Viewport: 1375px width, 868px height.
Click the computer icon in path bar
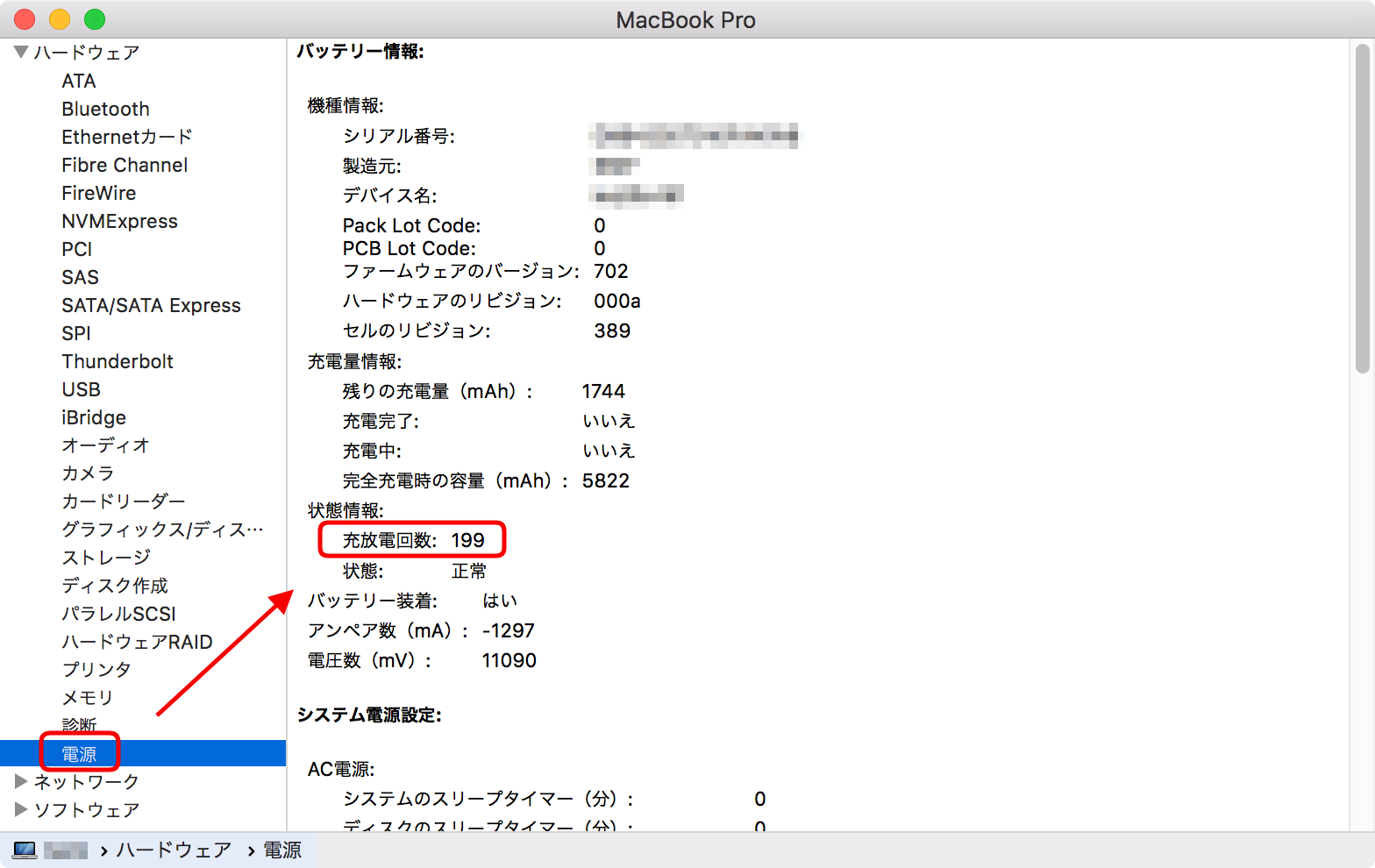[x=25, y=850]
